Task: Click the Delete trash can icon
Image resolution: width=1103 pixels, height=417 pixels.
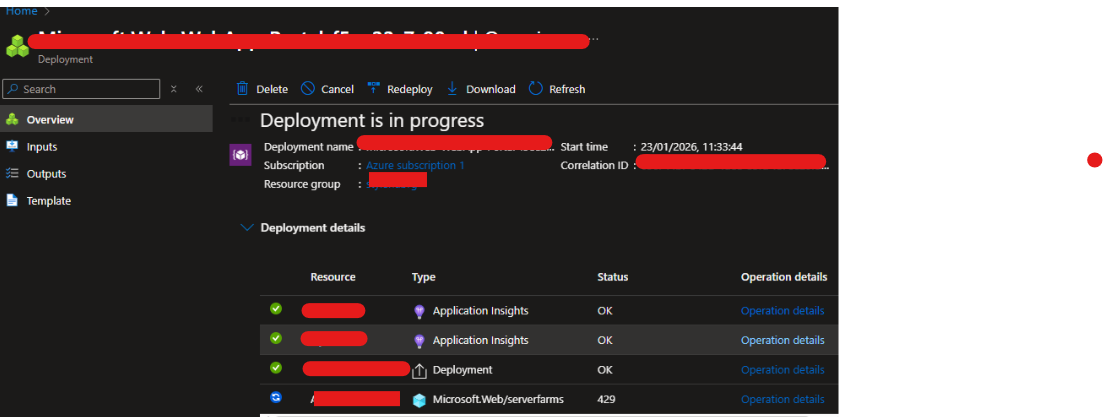Action: [x=242, y=89]
